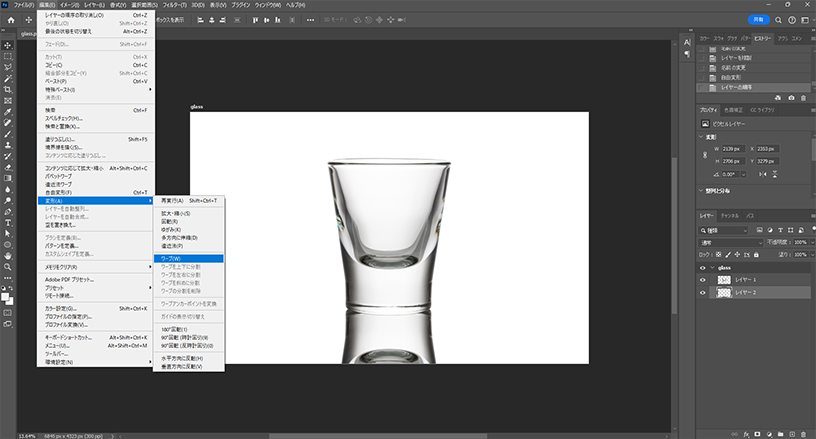Toggle visibility of レイヤー 1 layer
The image size is (816, 439).
click(703, 280)
